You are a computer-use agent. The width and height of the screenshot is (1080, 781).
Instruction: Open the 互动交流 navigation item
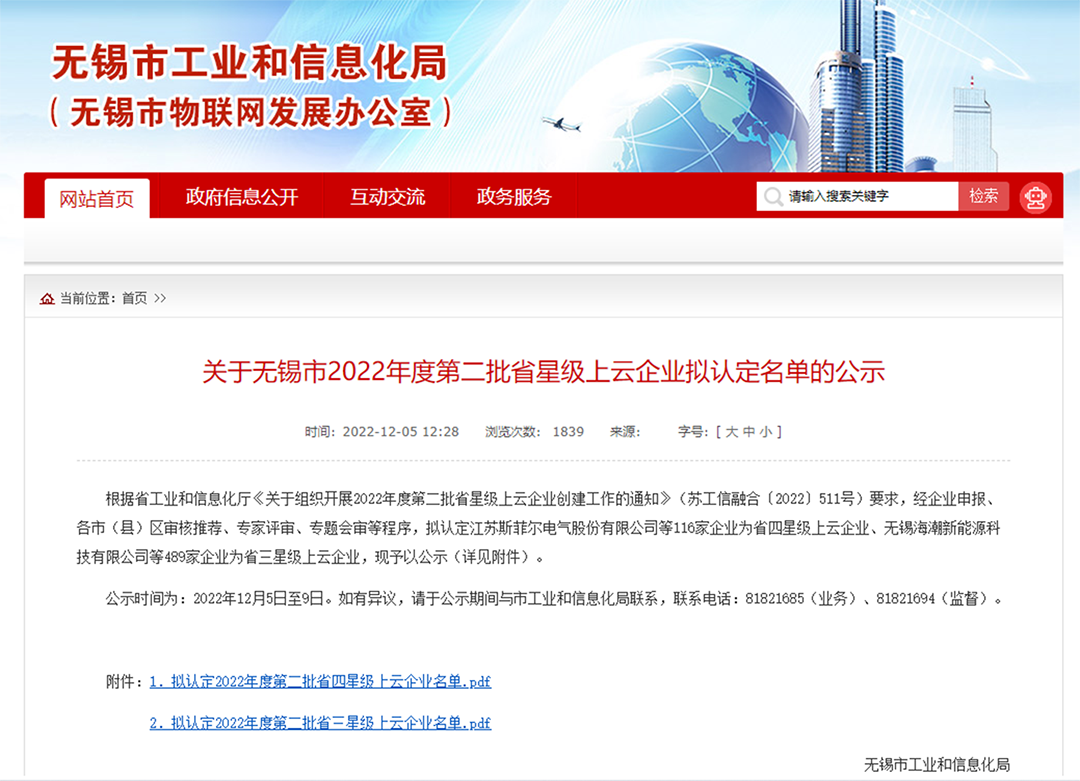(x=387, y=197)
